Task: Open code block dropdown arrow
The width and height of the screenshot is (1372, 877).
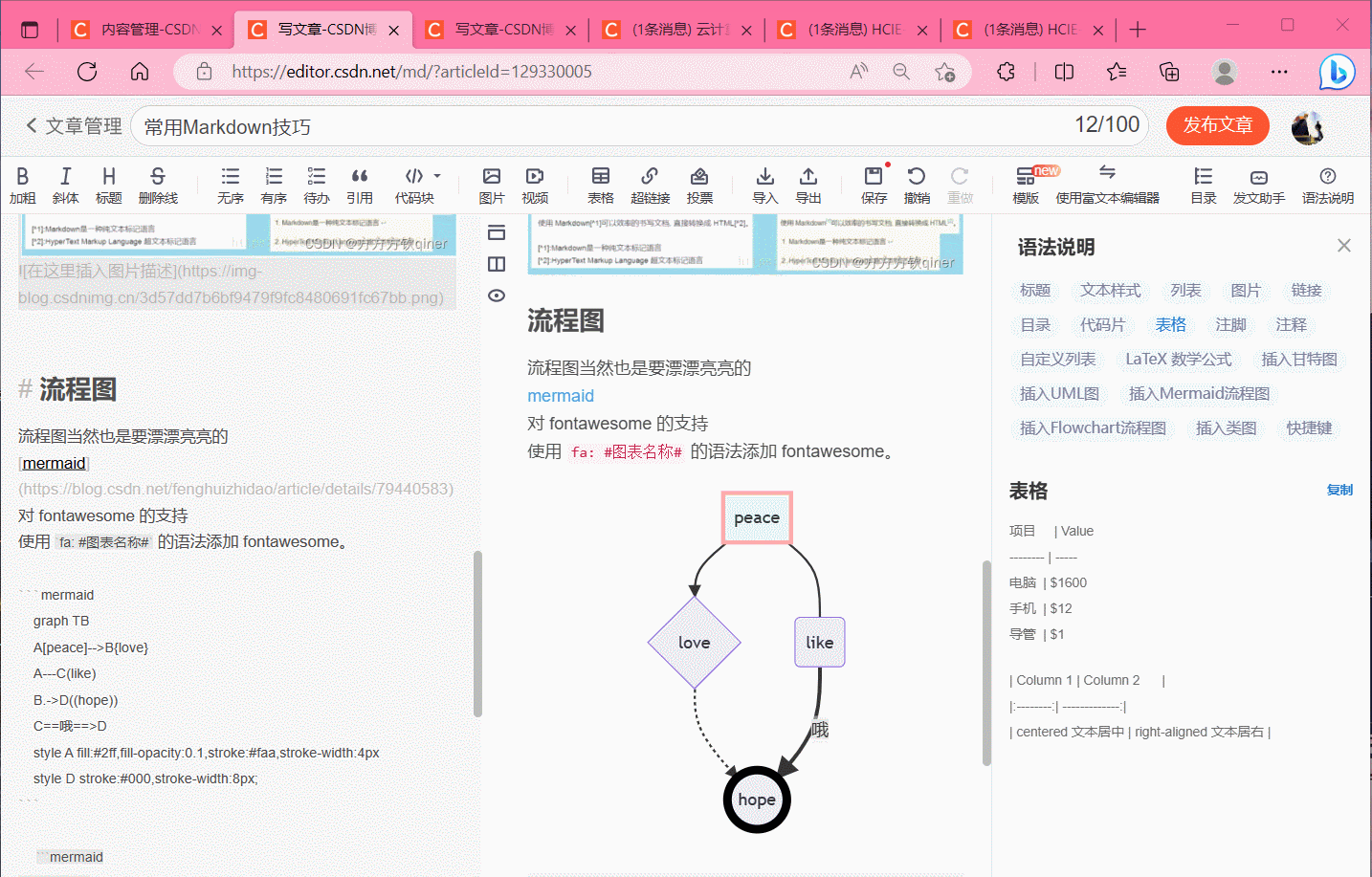Action: tap(437, 176)
